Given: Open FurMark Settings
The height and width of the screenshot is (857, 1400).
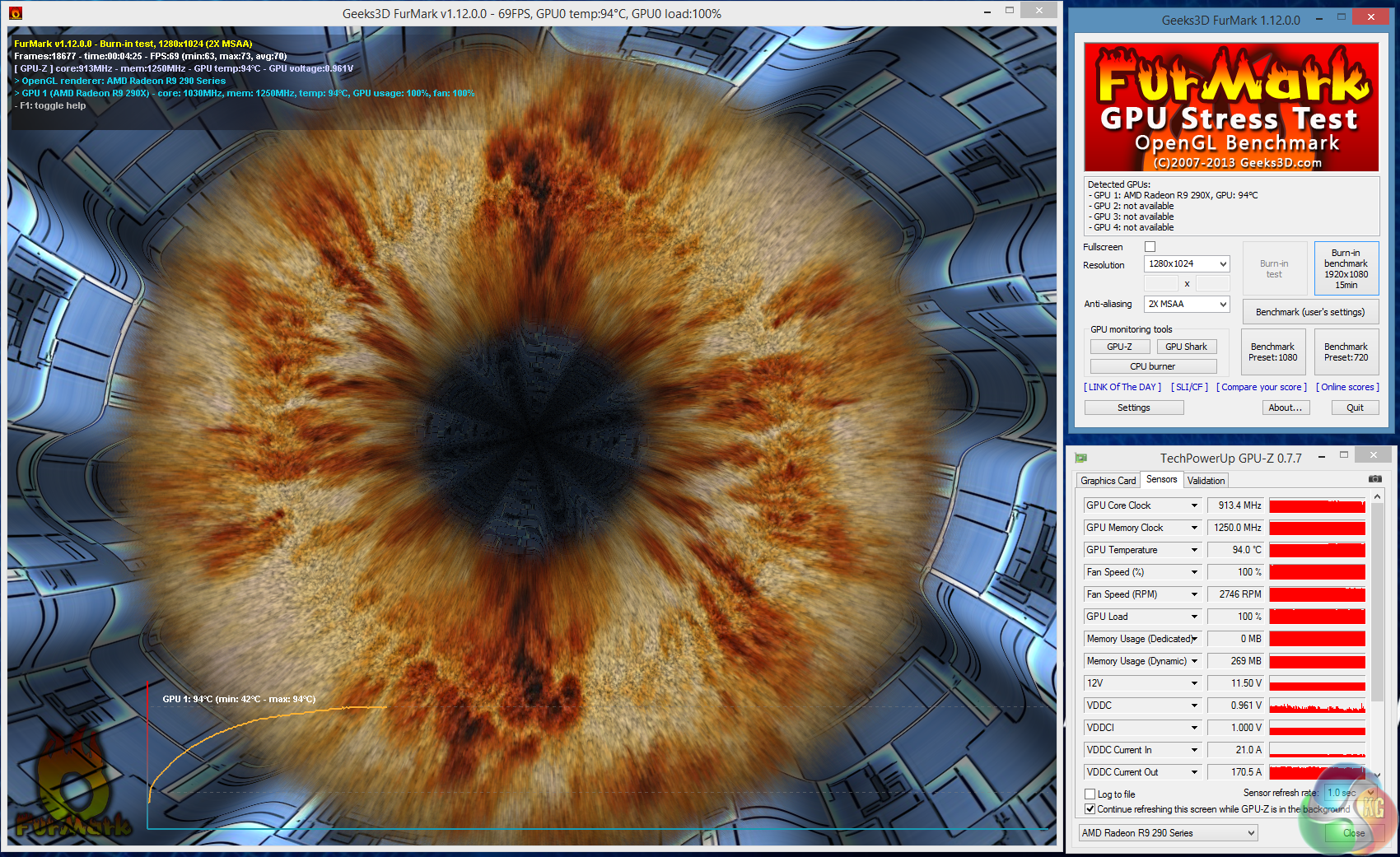Looking at the screenshot, I should coord(1134,408).
